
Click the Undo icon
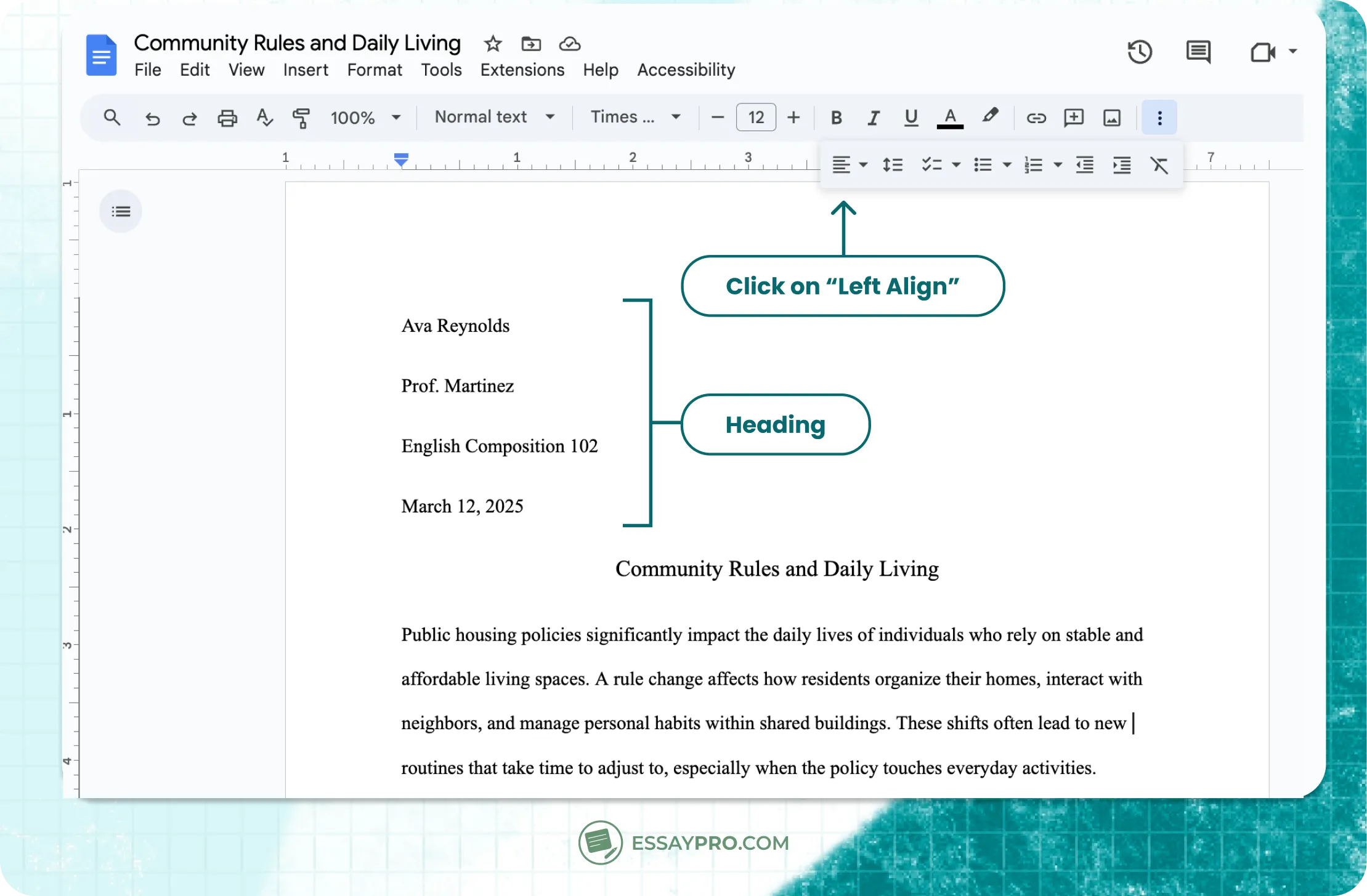tap(152, 118)
